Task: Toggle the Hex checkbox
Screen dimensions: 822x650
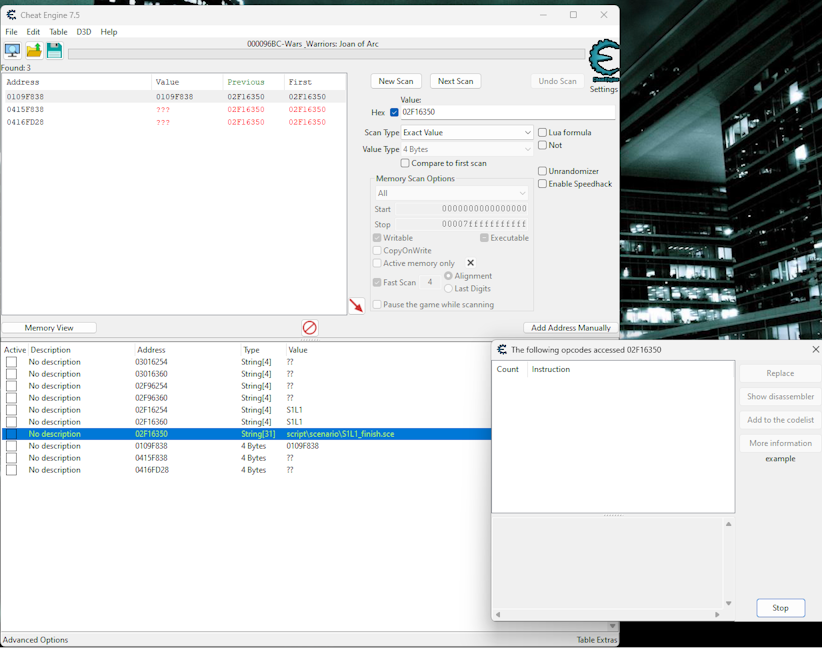Action: click(x=394, y=113)
